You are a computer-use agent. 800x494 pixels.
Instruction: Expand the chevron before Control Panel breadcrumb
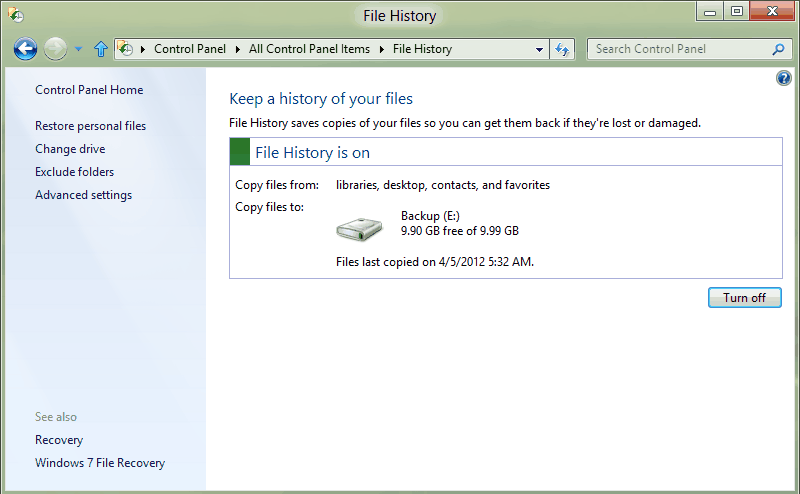pos(143,49)
